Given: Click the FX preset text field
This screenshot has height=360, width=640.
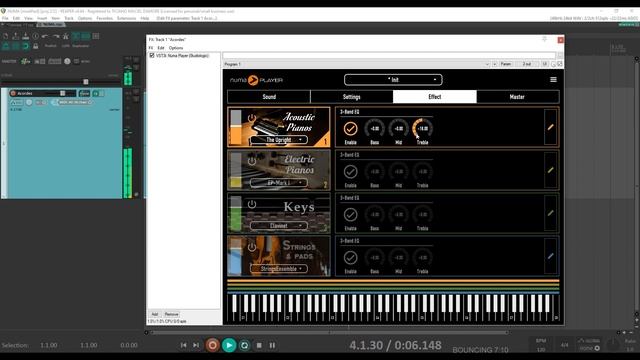Looking at the screenshot, I should [389, 56].
